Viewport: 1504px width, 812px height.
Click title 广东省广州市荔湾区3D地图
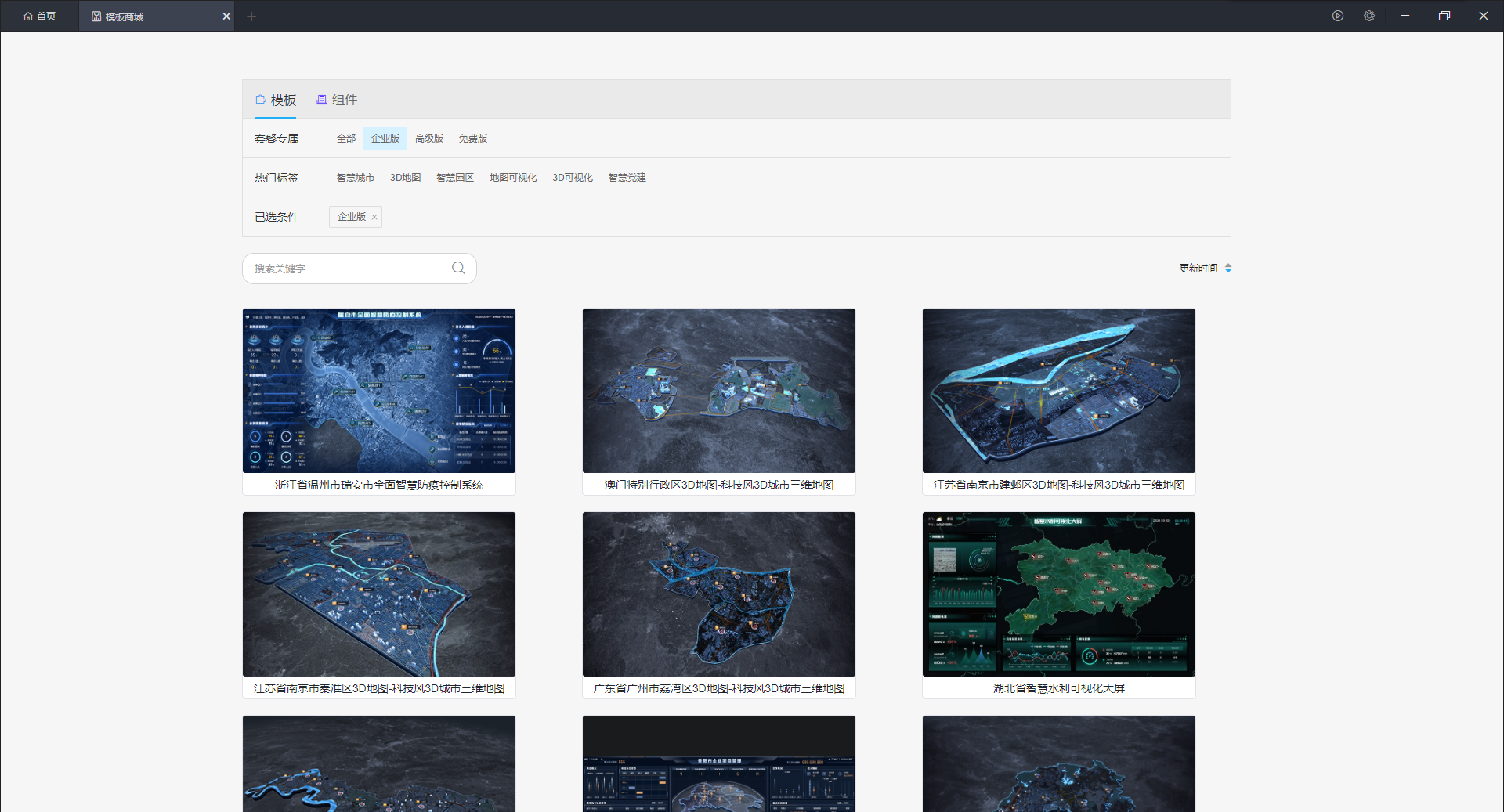click(719, 688)
